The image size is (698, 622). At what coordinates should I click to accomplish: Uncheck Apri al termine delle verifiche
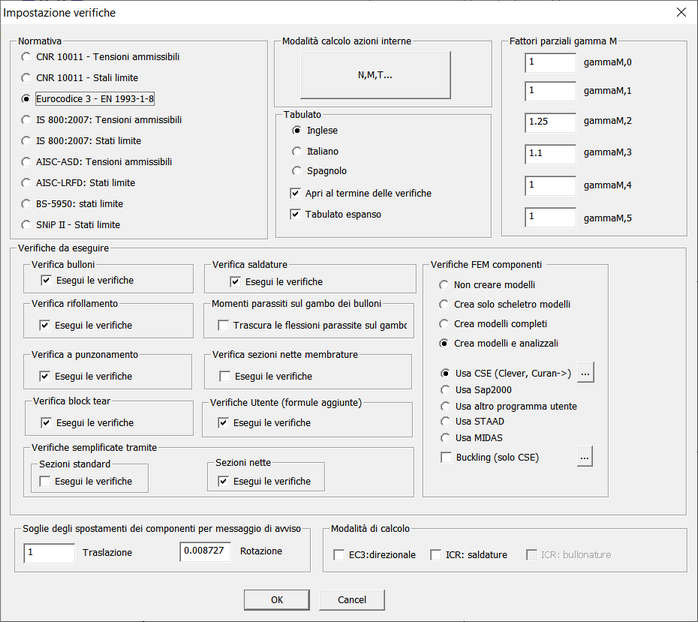click(296, 193)
